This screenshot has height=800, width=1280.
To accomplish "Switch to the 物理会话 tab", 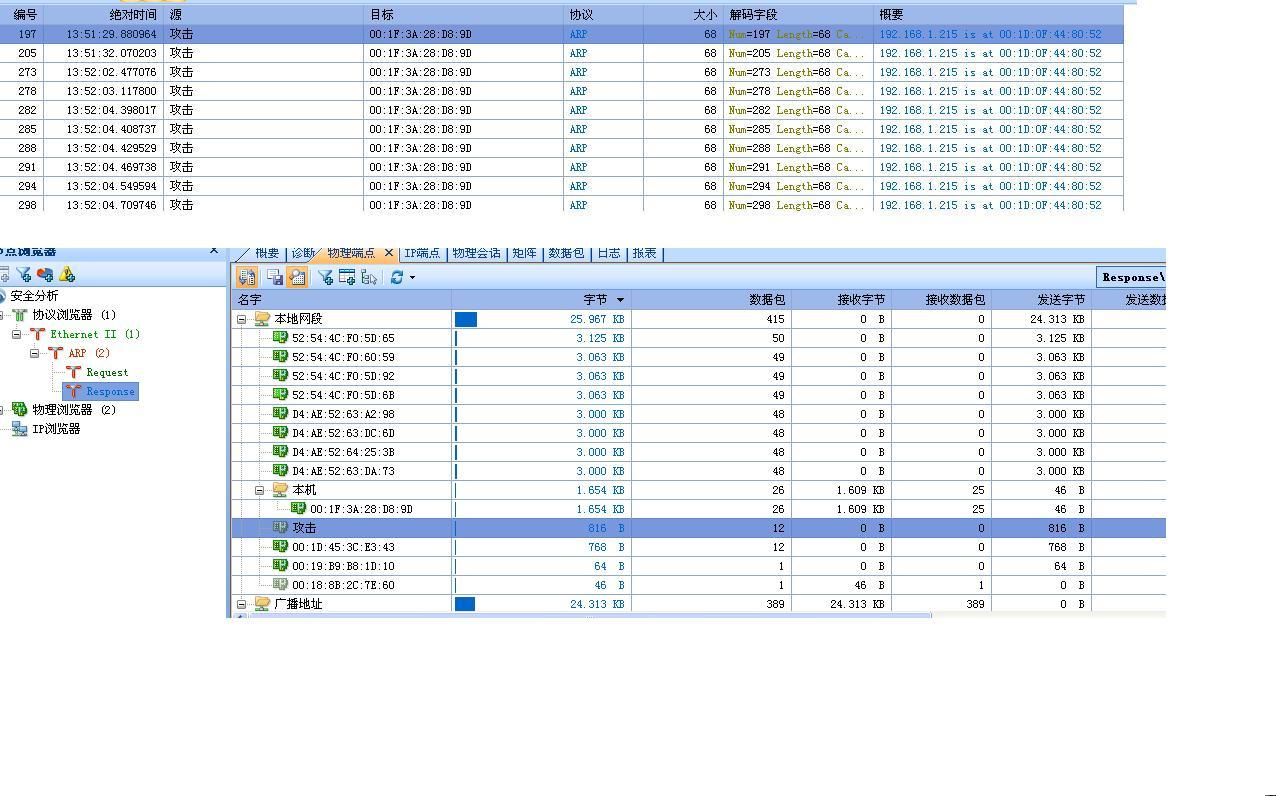I will click(x=476, y=254).
